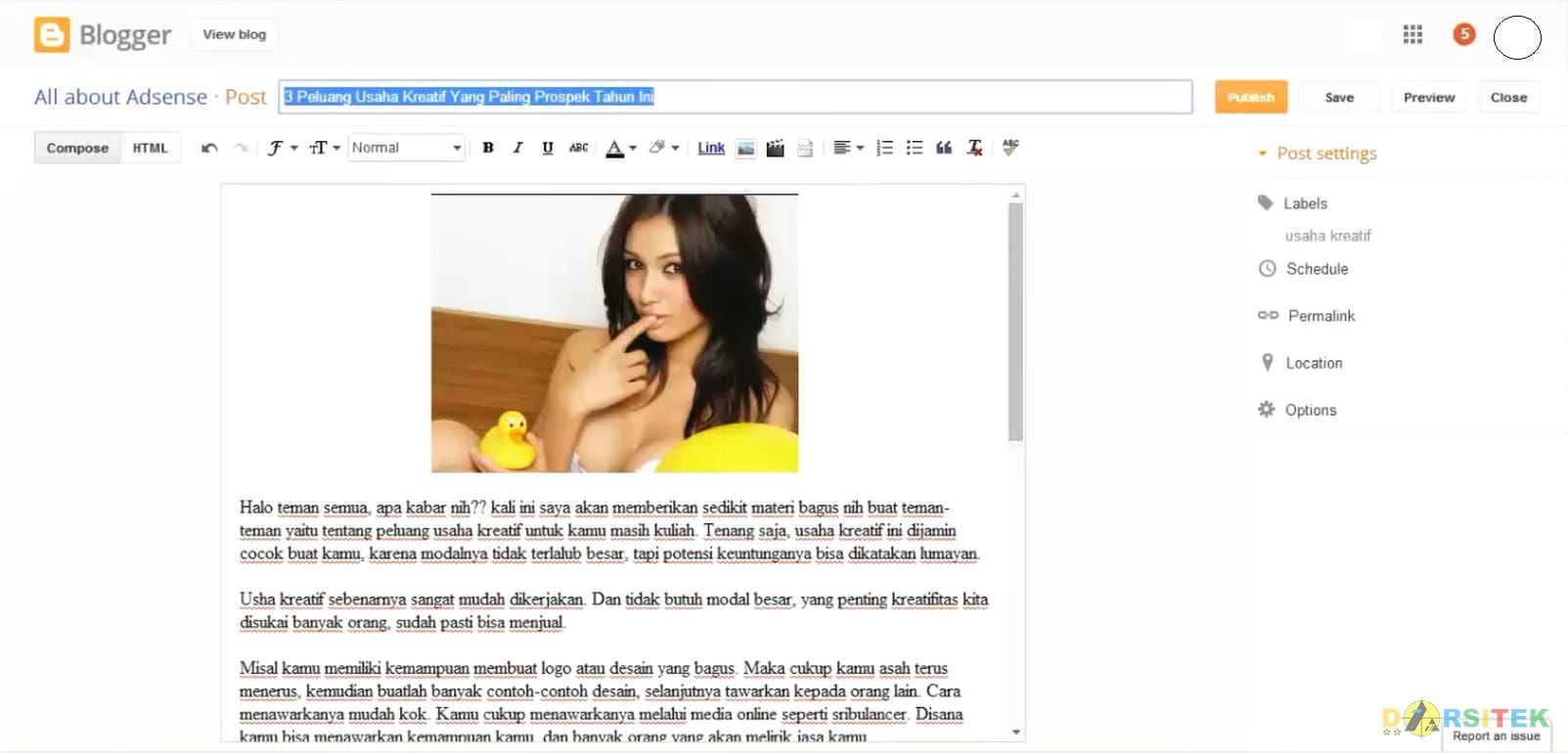The image size is (1568, 753).
Task: Click the post title input field
Action: (x=736, y=97)
